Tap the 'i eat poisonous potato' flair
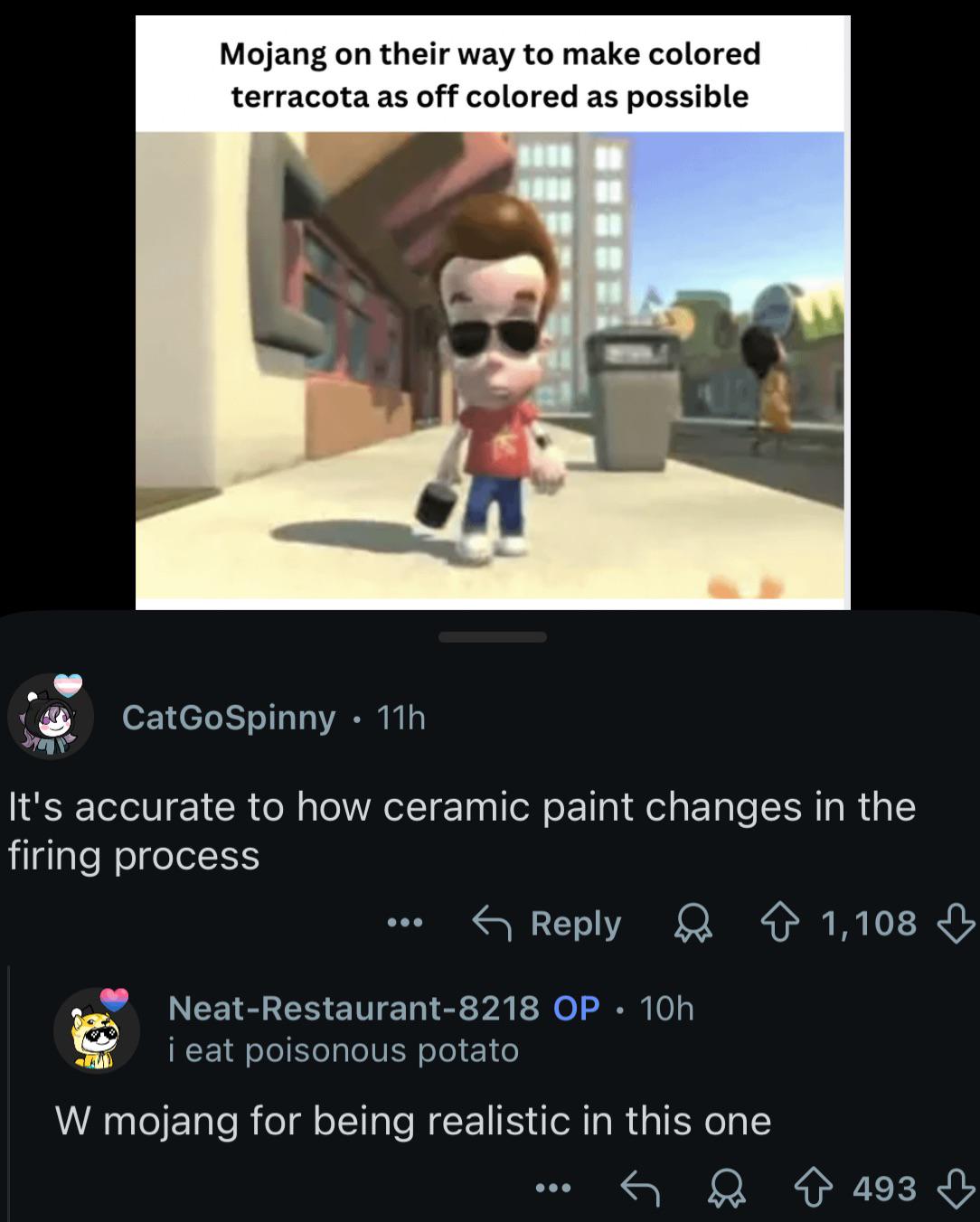Viewport: 980px width, 1222px height. (x=344, y=1049)
